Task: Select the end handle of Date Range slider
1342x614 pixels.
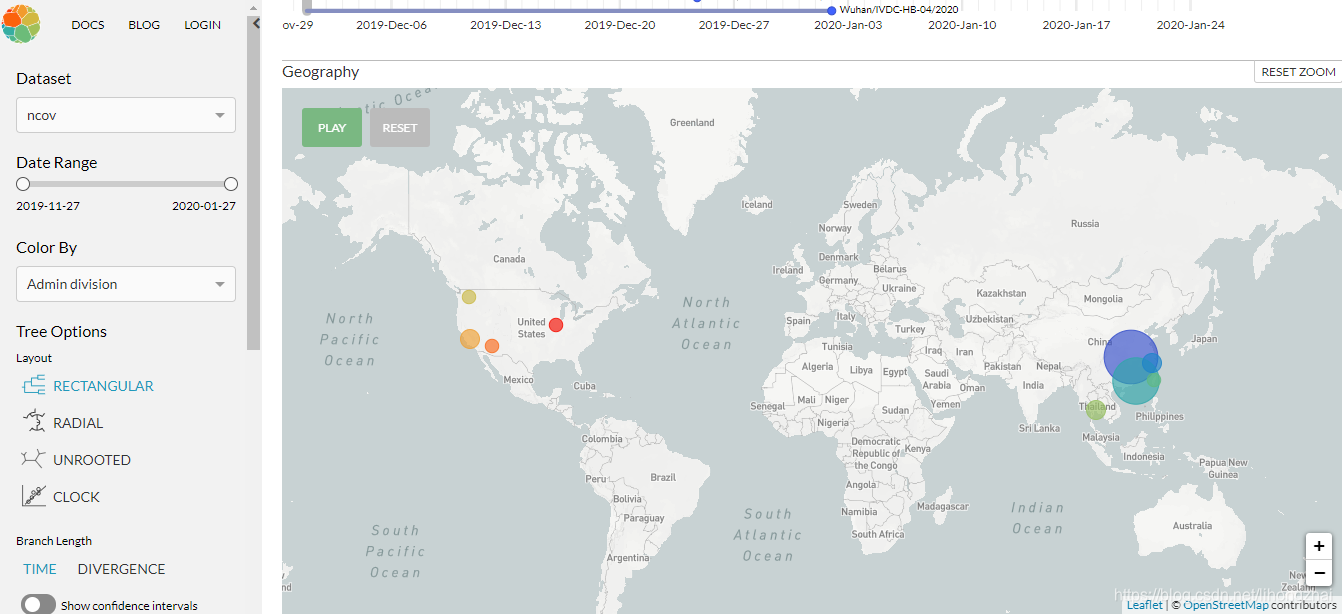Action: 231,184
